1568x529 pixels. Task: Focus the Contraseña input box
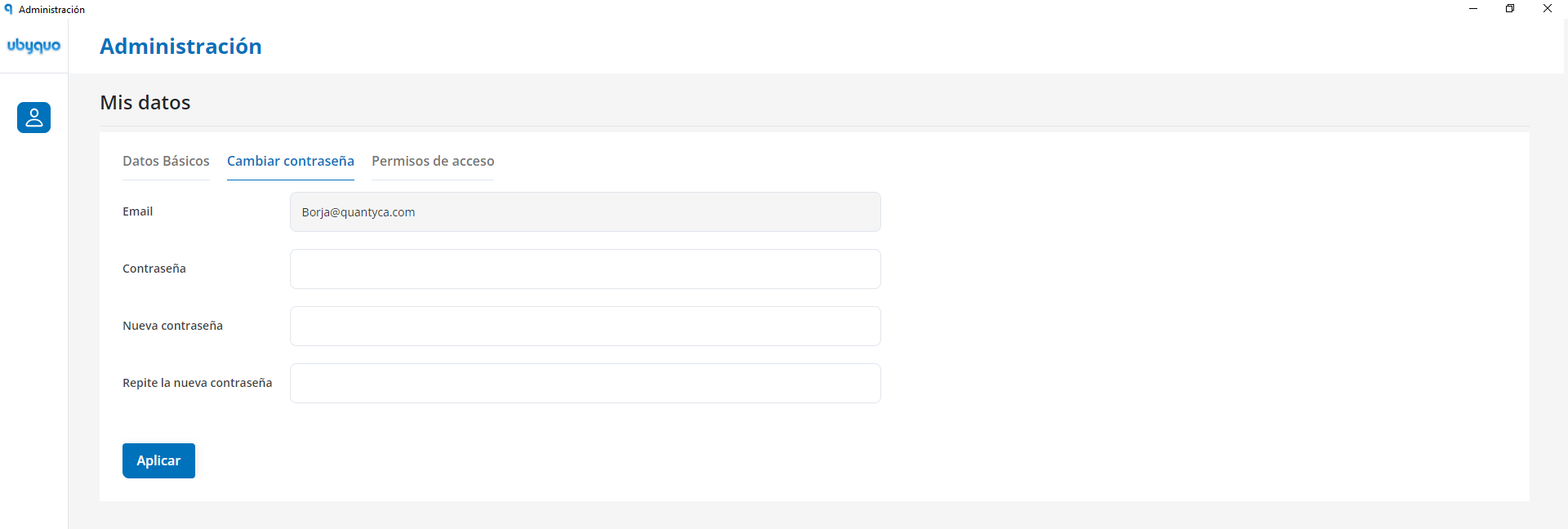click(586, 269)
